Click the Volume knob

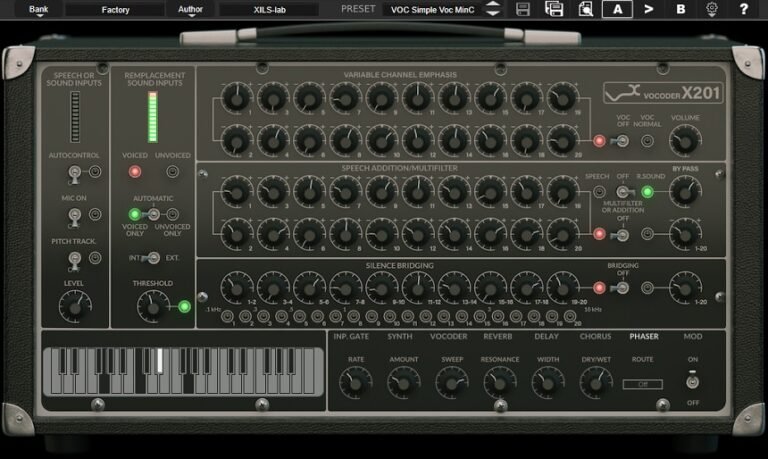pyautogui.click(x=685, y=141)
